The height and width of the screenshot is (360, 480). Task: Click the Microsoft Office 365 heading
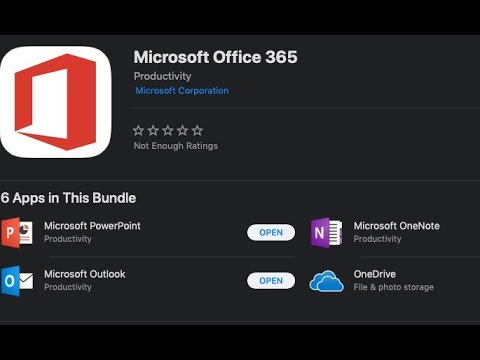[x=215, y=57]
